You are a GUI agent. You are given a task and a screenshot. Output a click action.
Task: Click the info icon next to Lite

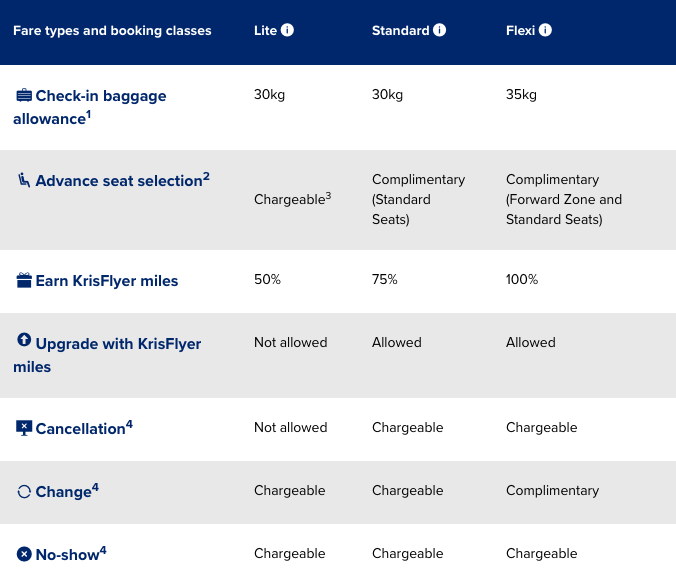pos(287,30)
